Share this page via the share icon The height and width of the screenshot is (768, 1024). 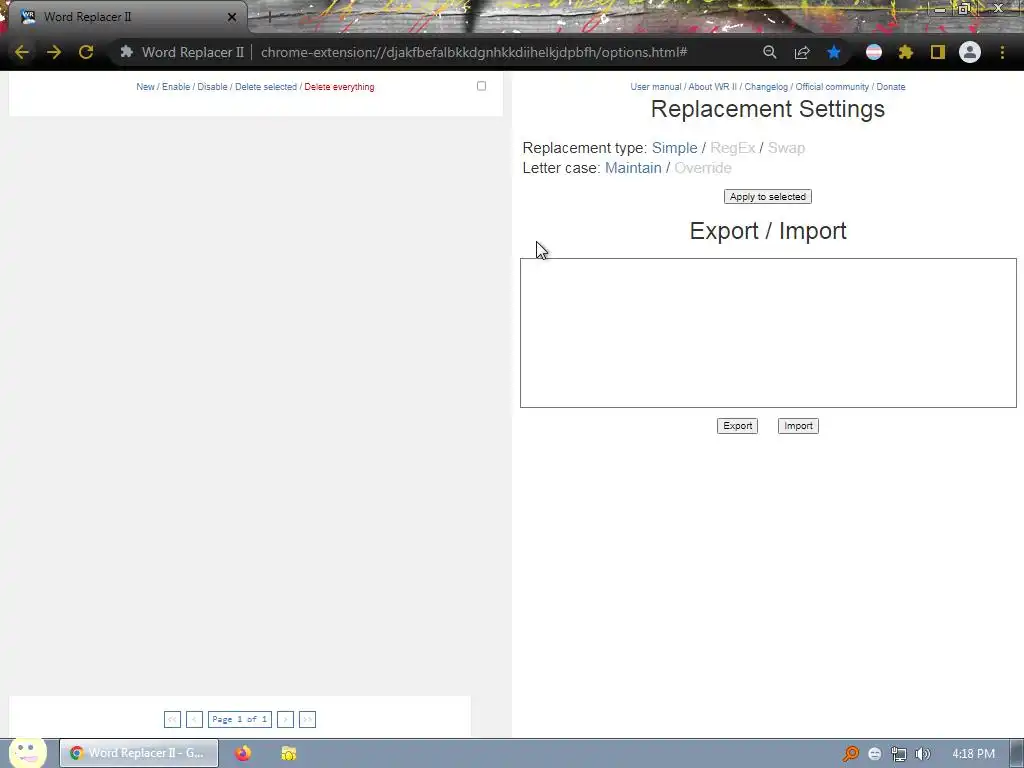point(802,52)
